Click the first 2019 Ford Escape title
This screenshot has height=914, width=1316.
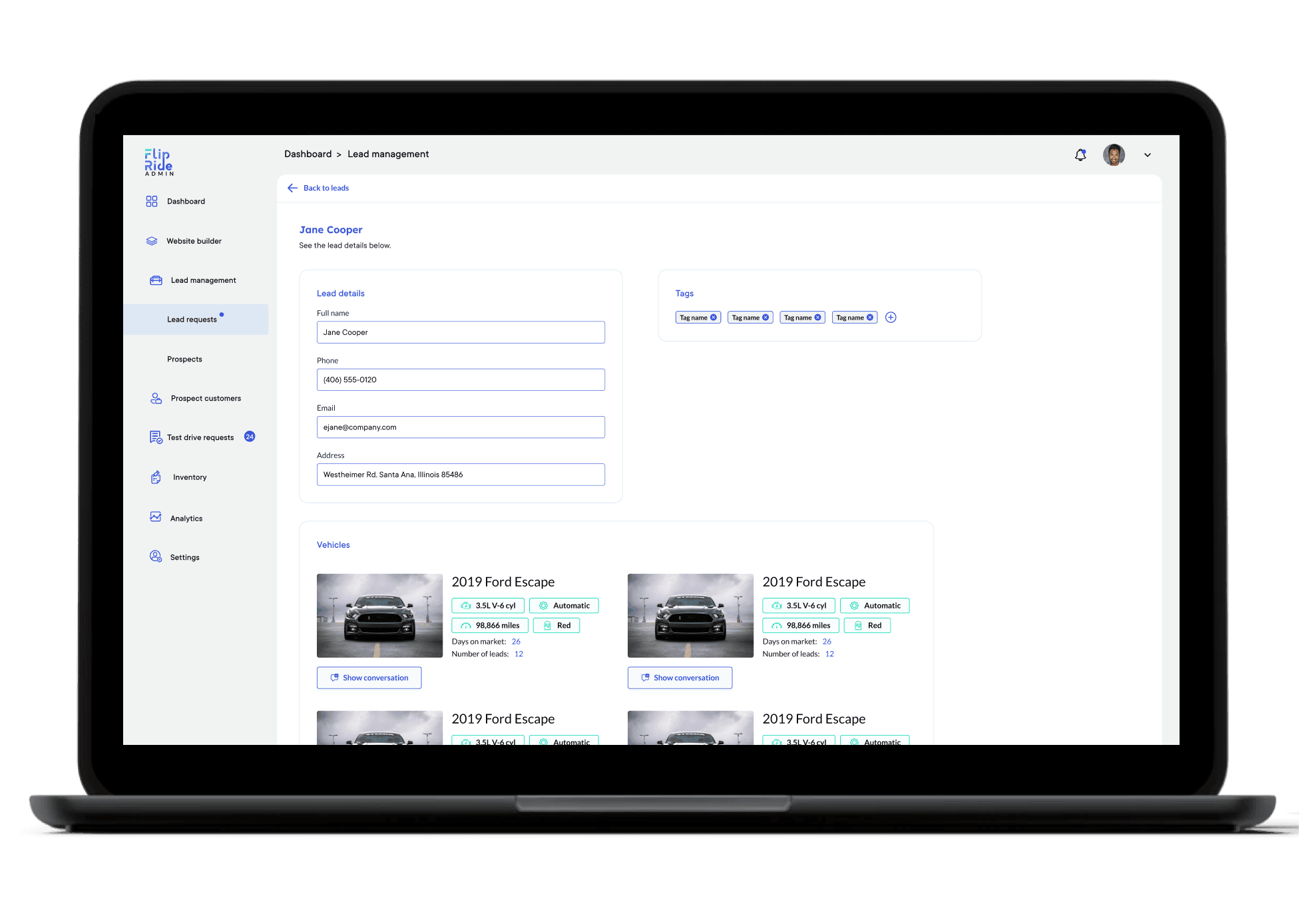(503, 582)
